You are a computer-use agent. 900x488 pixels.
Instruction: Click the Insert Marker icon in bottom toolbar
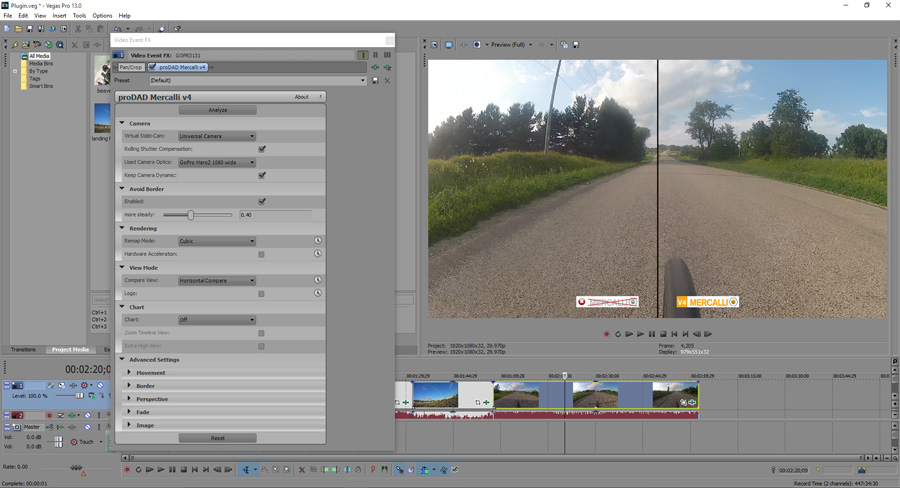pyautogui.click(x=373, y=470)
